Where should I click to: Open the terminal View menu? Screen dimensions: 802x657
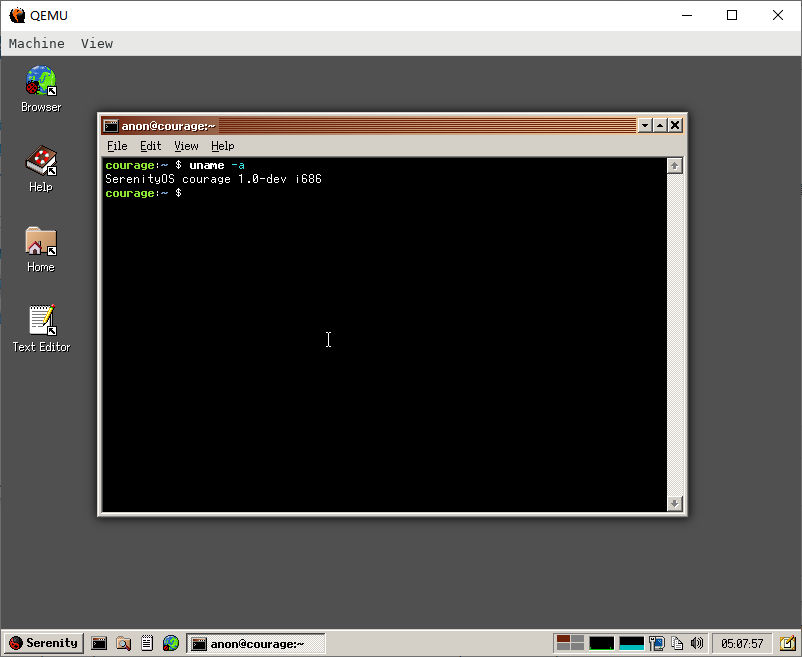click(x=186, y=146)
